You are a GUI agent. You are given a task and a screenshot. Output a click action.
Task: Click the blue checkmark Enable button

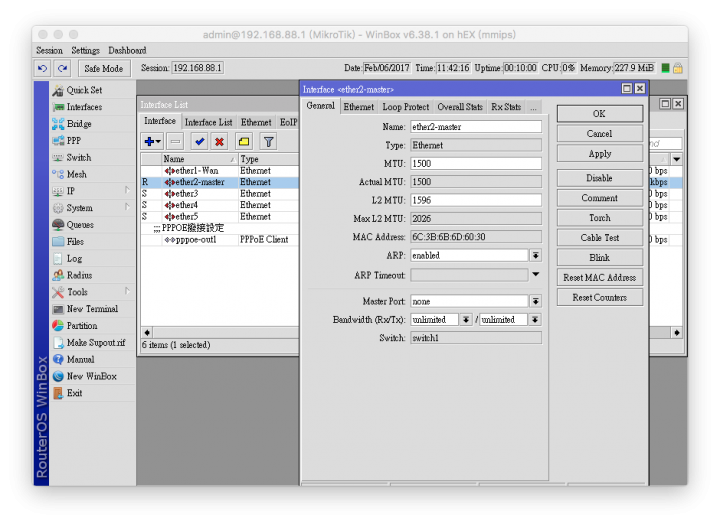point(199,141)
